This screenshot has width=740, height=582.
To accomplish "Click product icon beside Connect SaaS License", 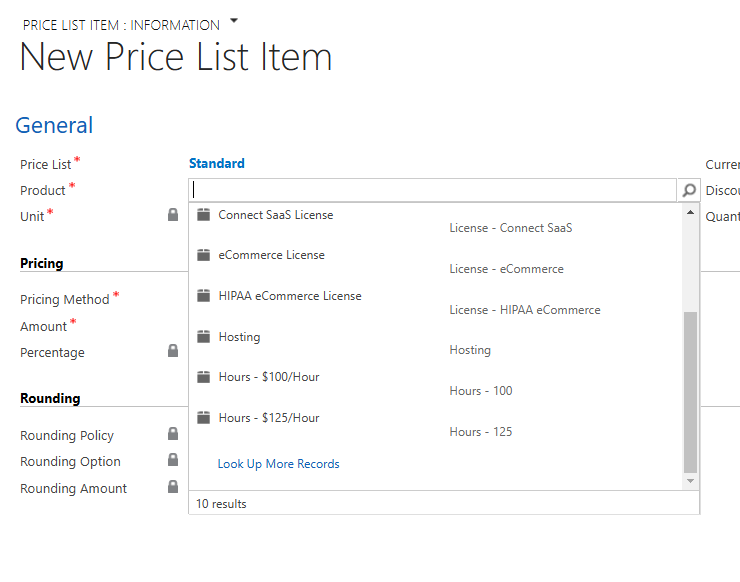I will tap(203, 215).
